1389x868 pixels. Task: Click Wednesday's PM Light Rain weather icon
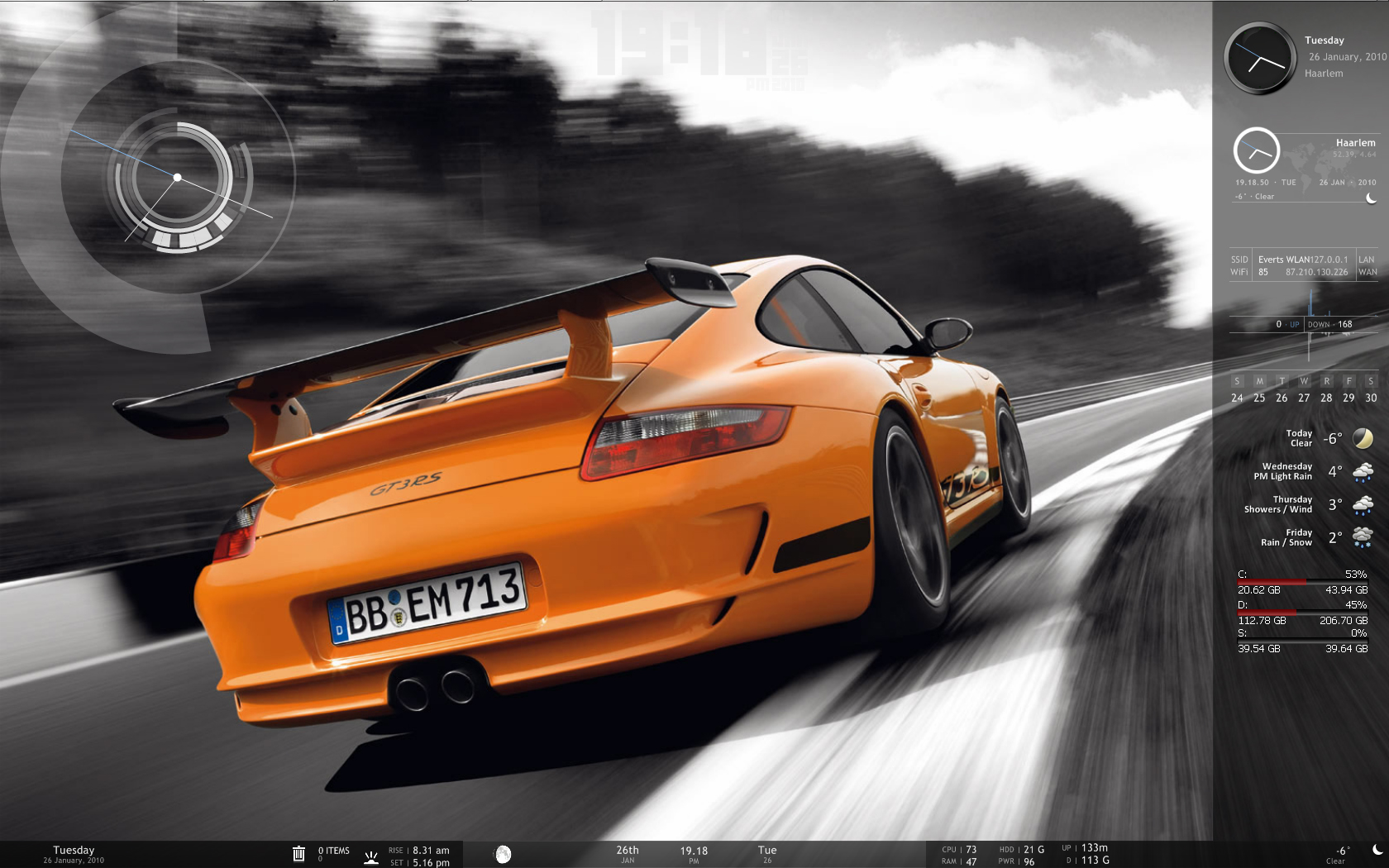point(1363,471)
